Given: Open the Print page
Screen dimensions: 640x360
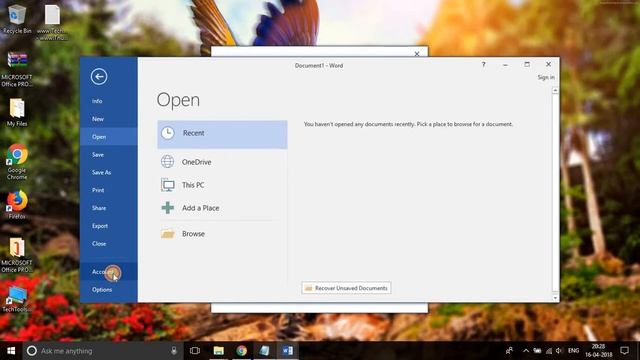Looking at the screenshot, I should 109,190.
